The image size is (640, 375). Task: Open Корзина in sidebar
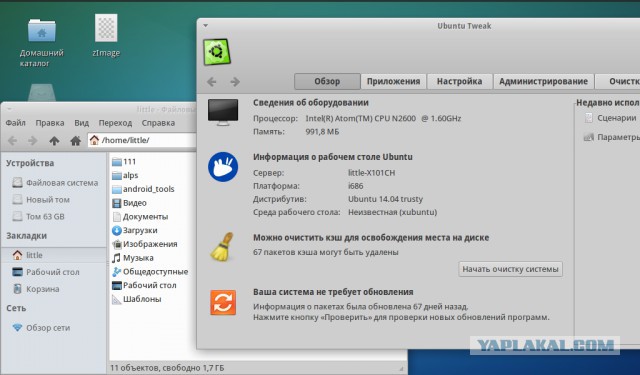coord(36,289)
